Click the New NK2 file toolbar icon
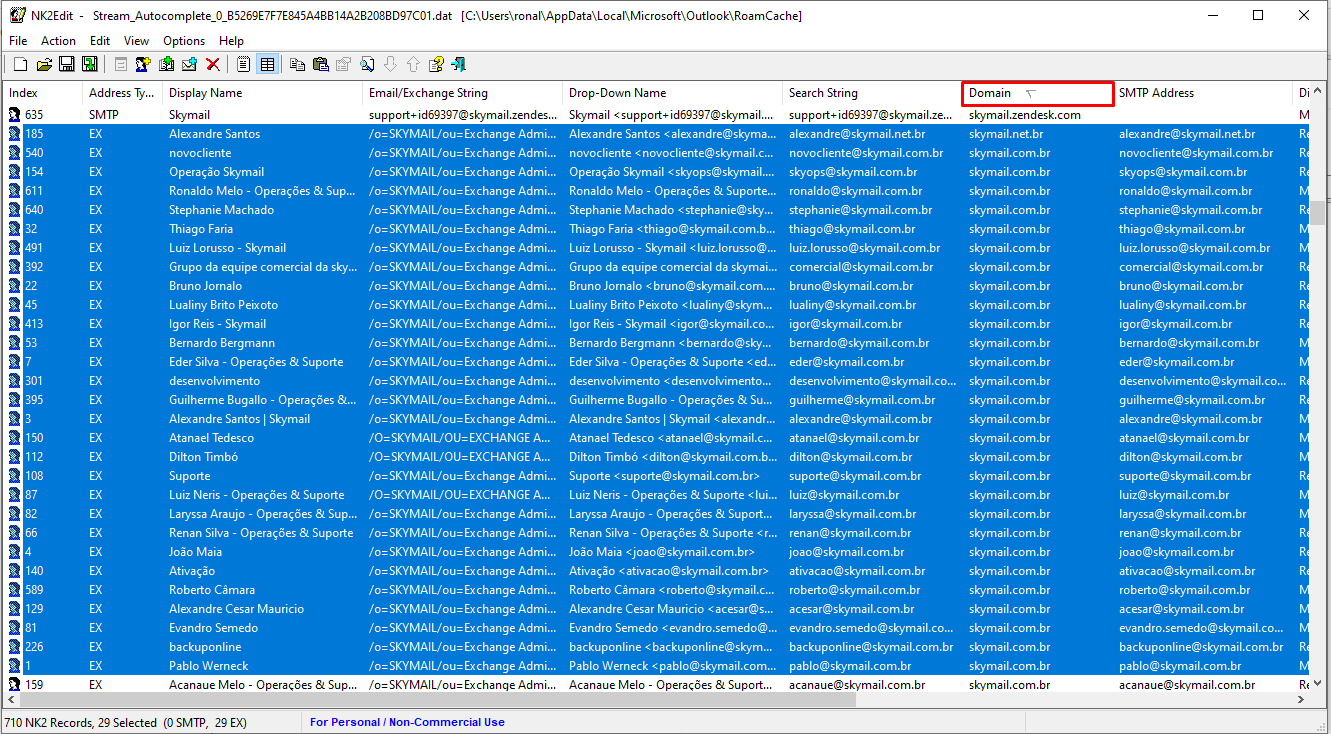The width and height of the screenshot is (1331, 734). click(x=20, y=65)
